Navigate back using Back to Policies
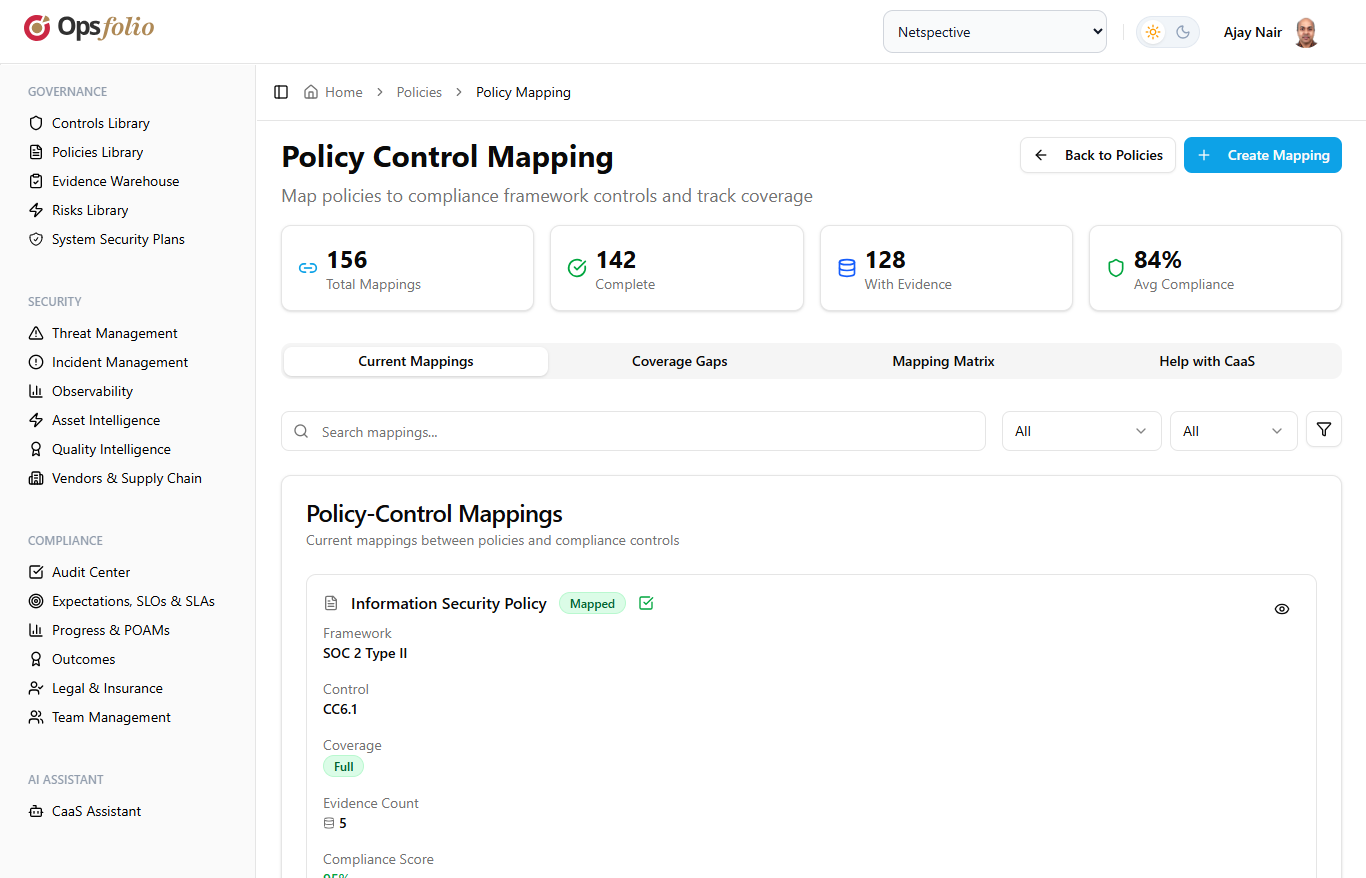Screen dimensions: 1366x878 1098,155
